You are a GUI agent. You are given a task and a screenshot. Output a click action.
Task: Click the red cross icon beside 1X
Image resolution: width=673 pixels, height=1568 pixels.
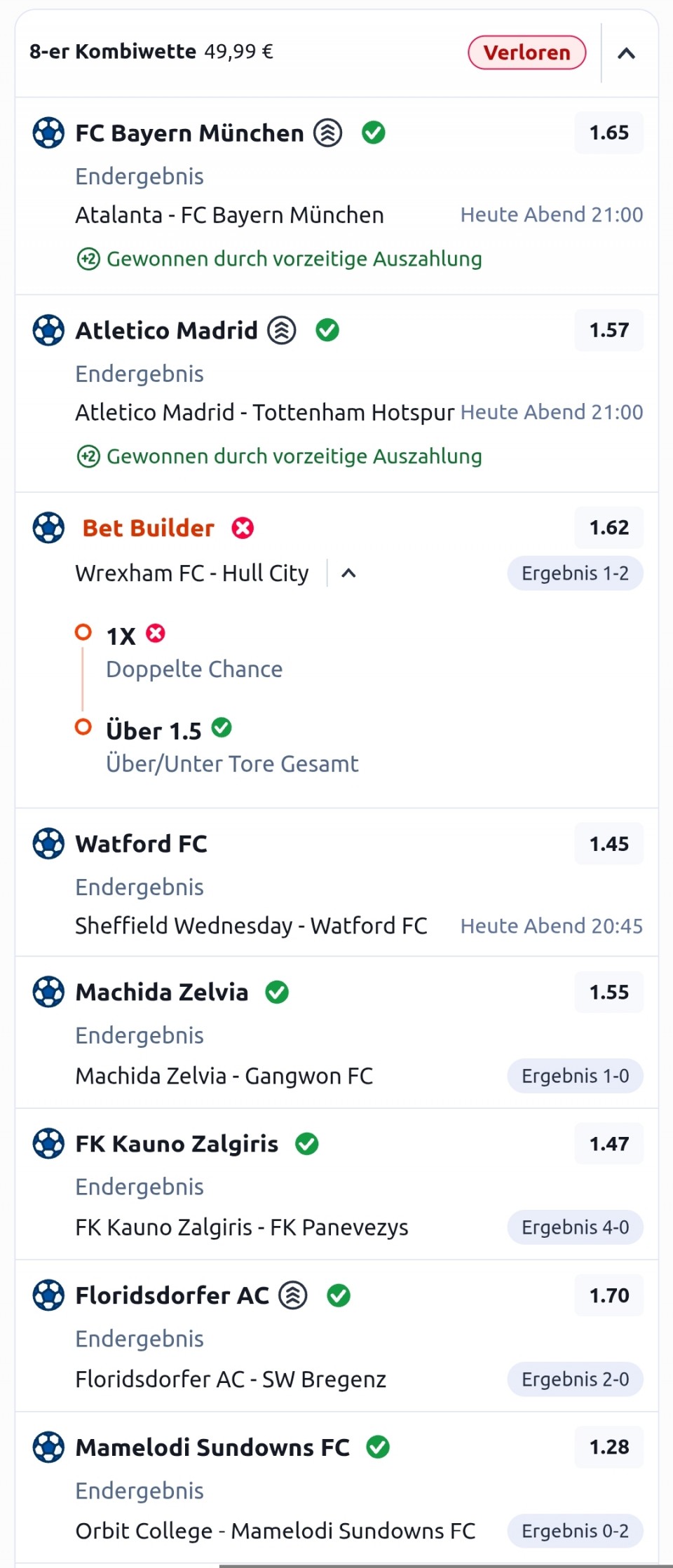[156, 634]
